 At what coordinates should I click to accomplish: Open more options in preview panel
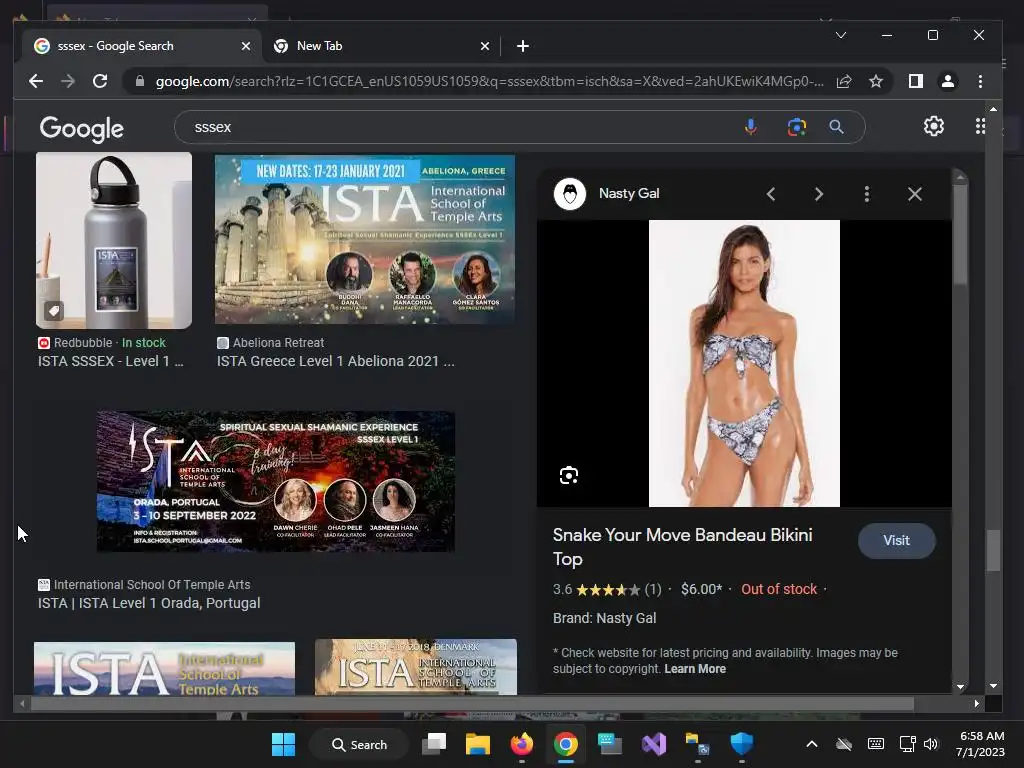(x=867, y=194)
